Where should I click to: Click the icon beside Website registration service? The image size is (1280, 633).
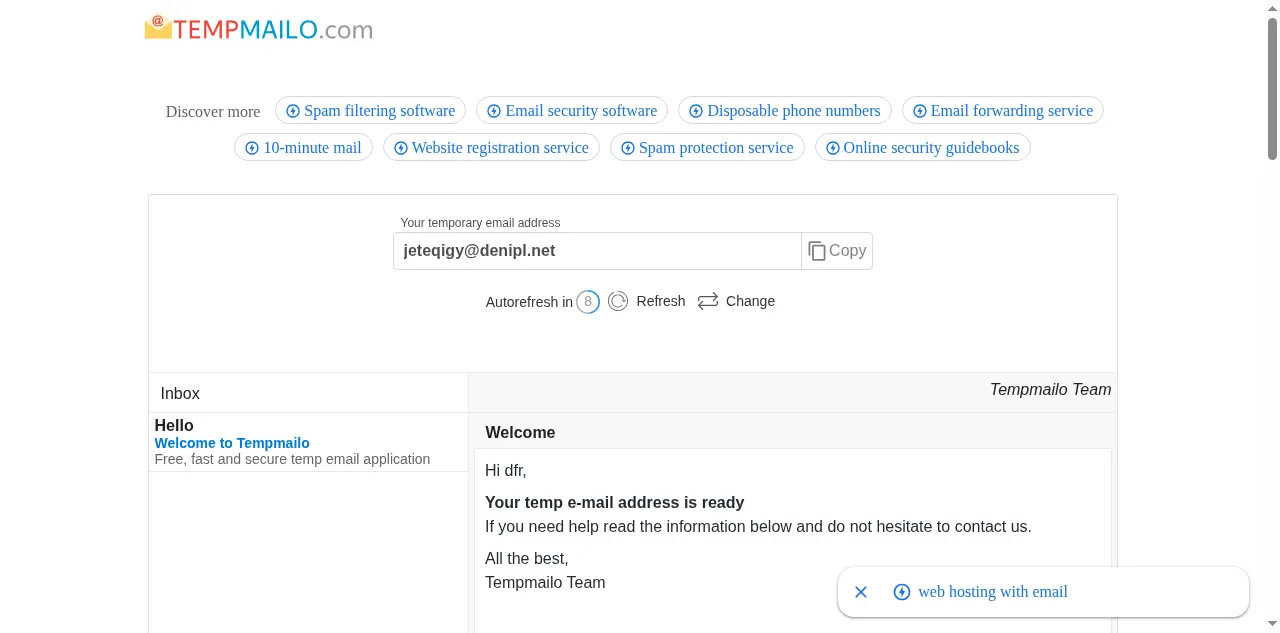tap(401, 148)
